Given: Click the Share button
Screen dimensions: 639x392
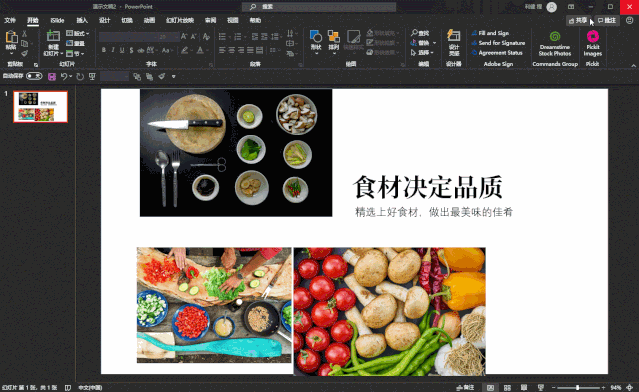Looking at the screenshot, I should point(578,20).
